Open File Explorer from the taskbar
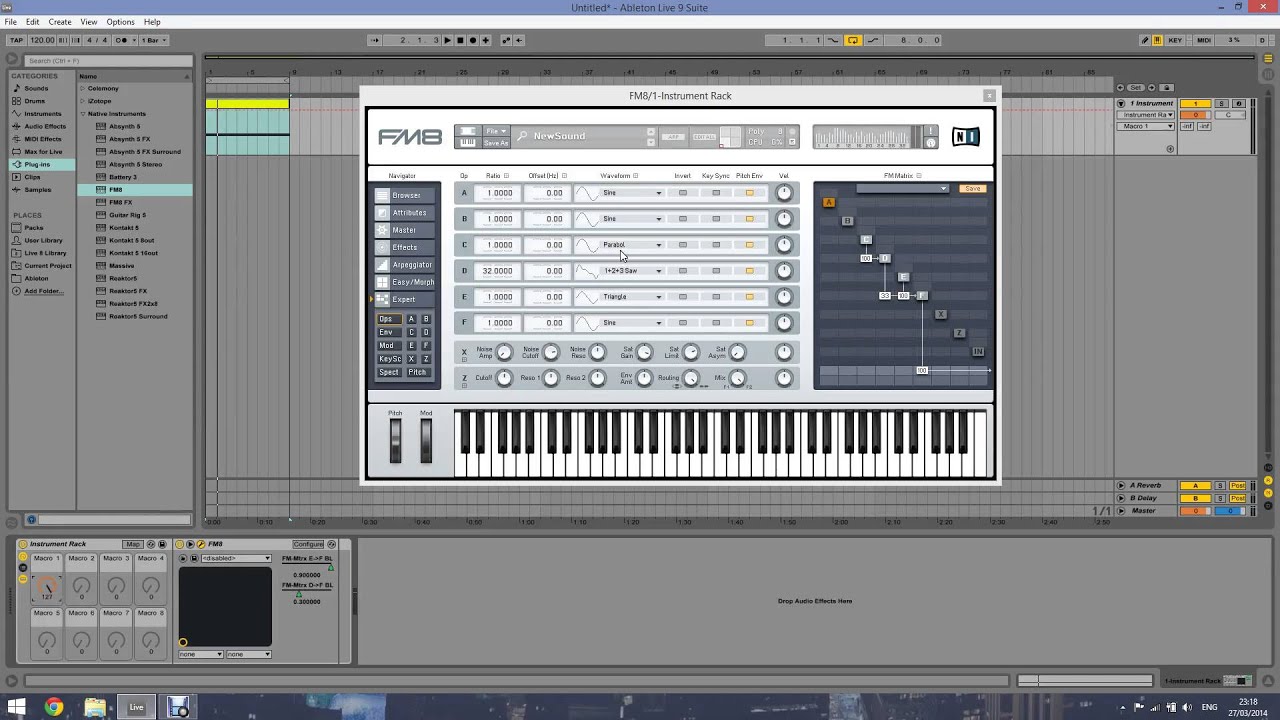This screenshot has height=720, width=1280. [95, 707]
